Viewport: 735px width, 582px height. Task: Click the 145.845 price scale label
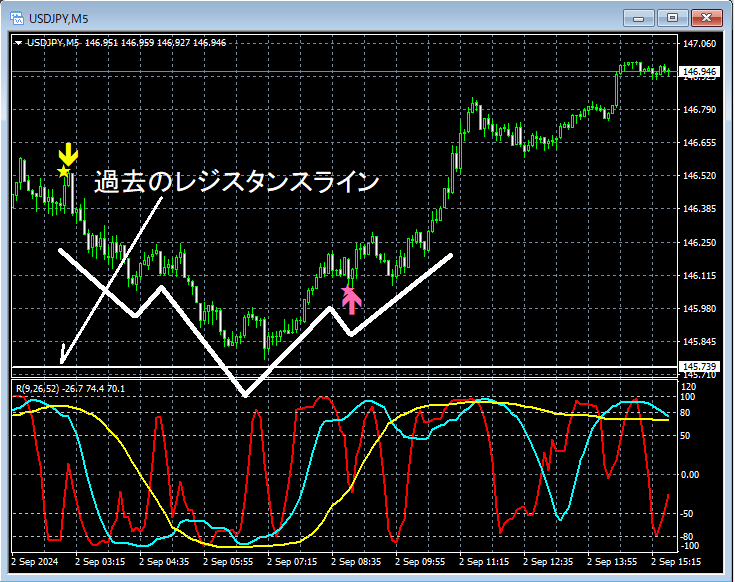699,342
